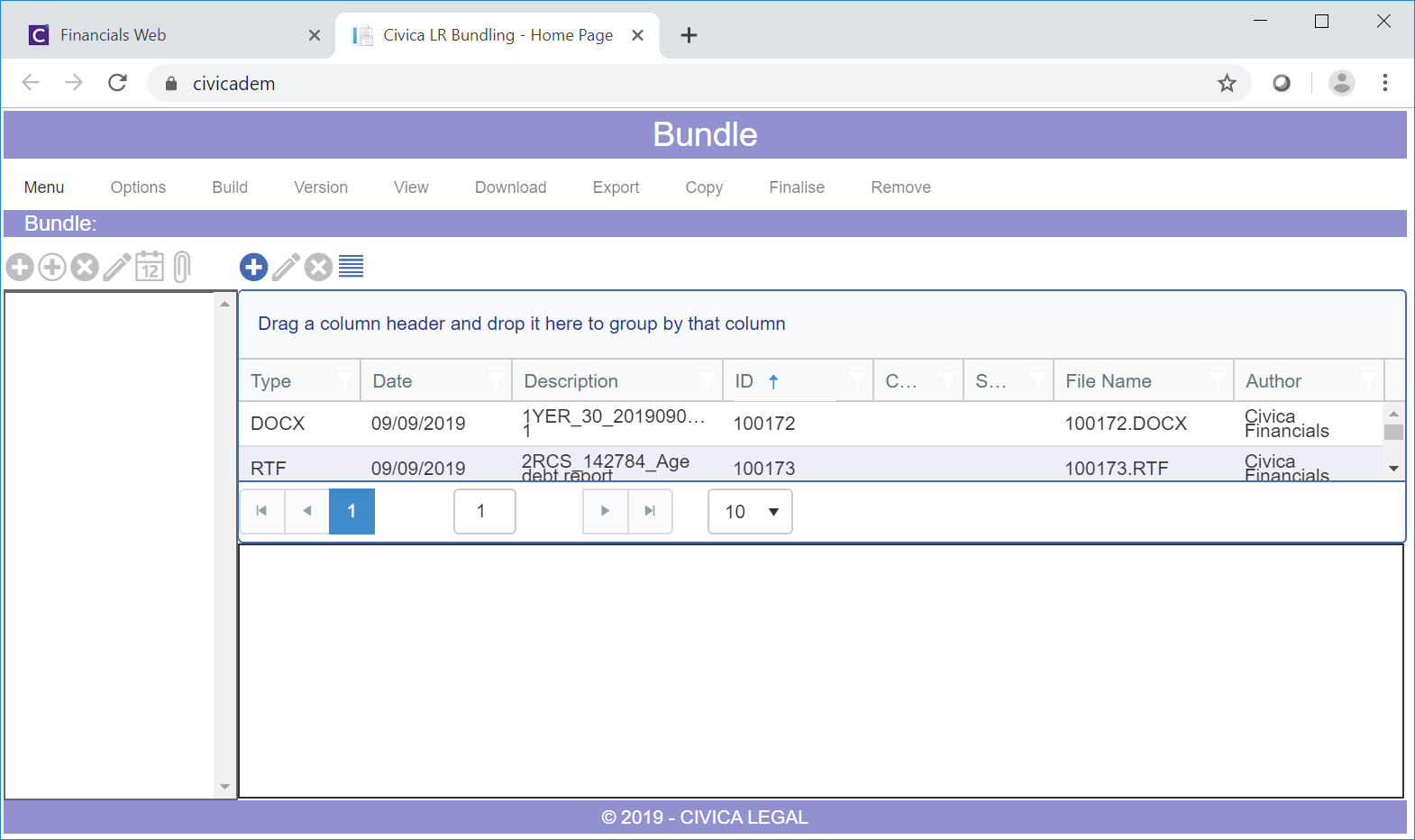Screen dimensions: 1415x840
Task: Open the Options menu
Action: pyautogui.click(x=138, y=187)
